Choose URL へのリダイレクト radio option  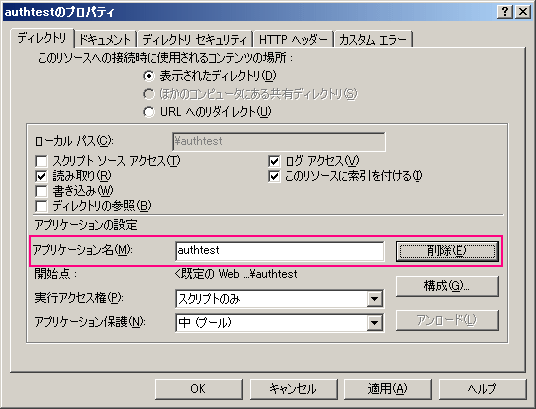pos(149,112)
